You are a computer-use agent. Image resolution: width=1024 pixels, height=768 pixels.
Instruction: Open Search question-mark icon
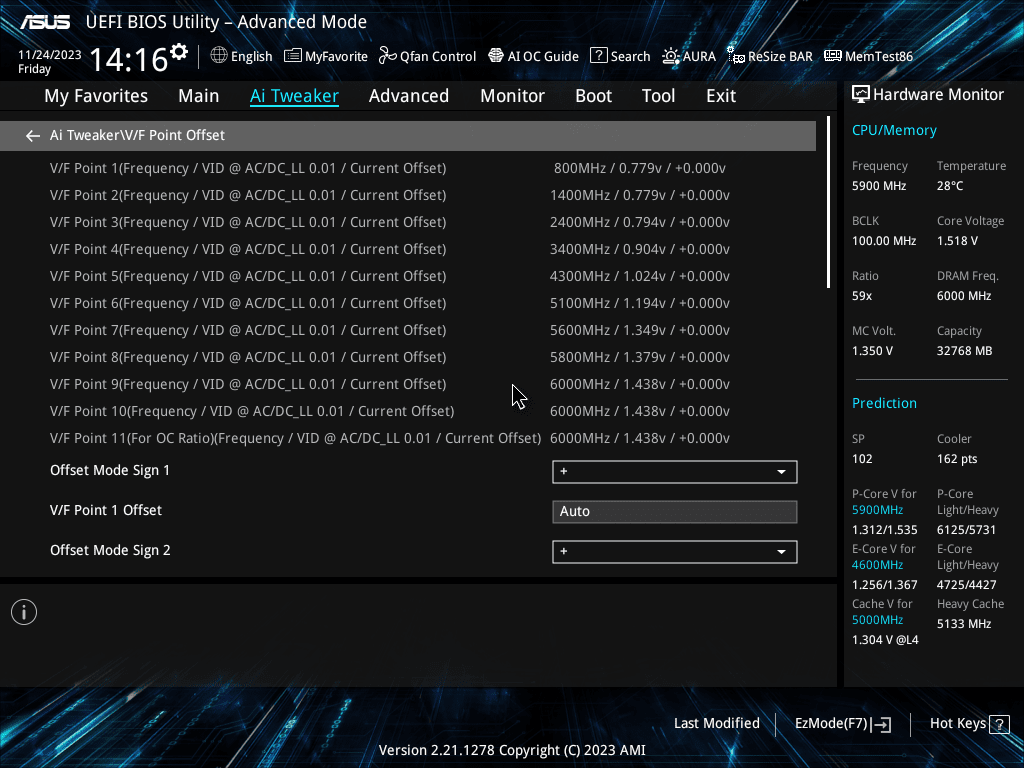[x=598, y=56]
